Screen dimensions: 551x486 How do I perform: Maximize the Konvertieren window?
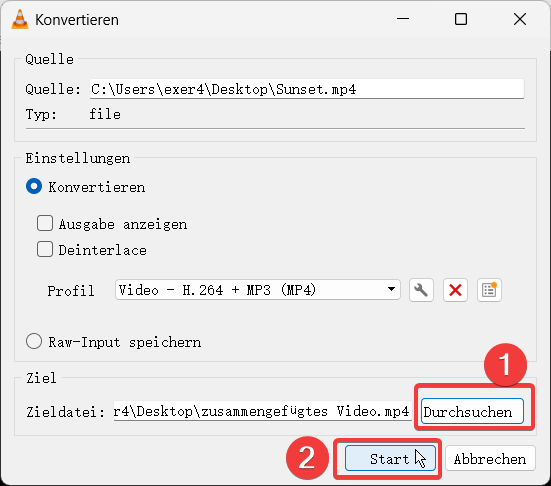tap(461, 19)
